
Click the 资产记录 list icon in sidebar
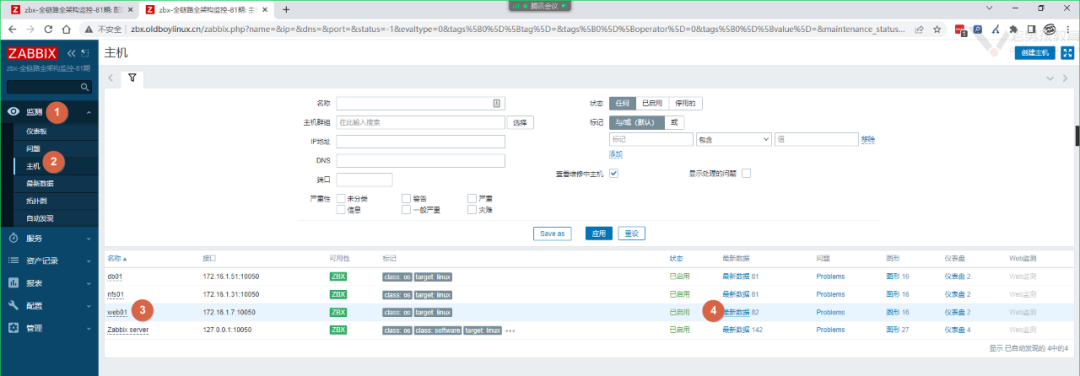tap(13, 260)
